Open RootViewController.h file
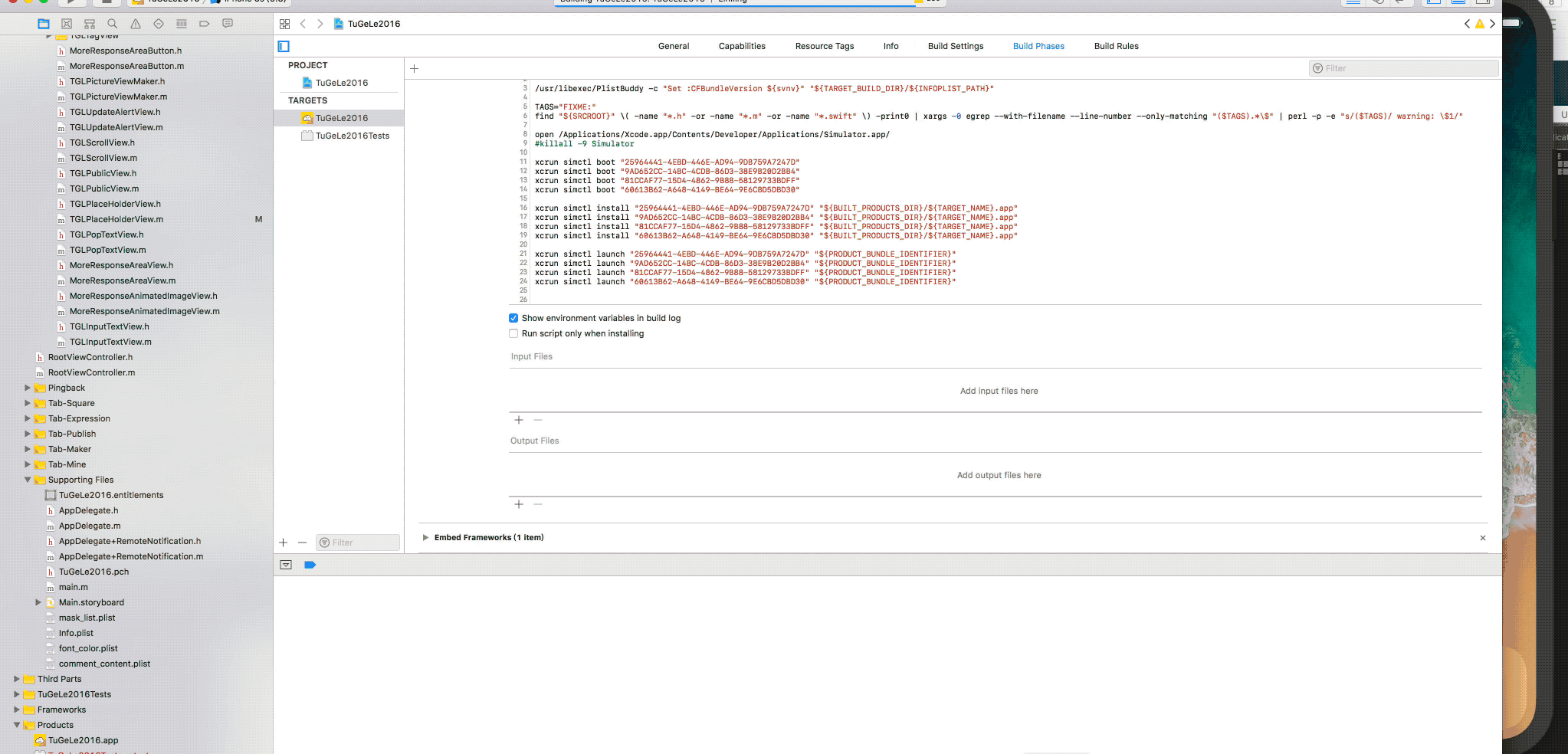This screenshot has width=1568, height=754. click(90, 357)
